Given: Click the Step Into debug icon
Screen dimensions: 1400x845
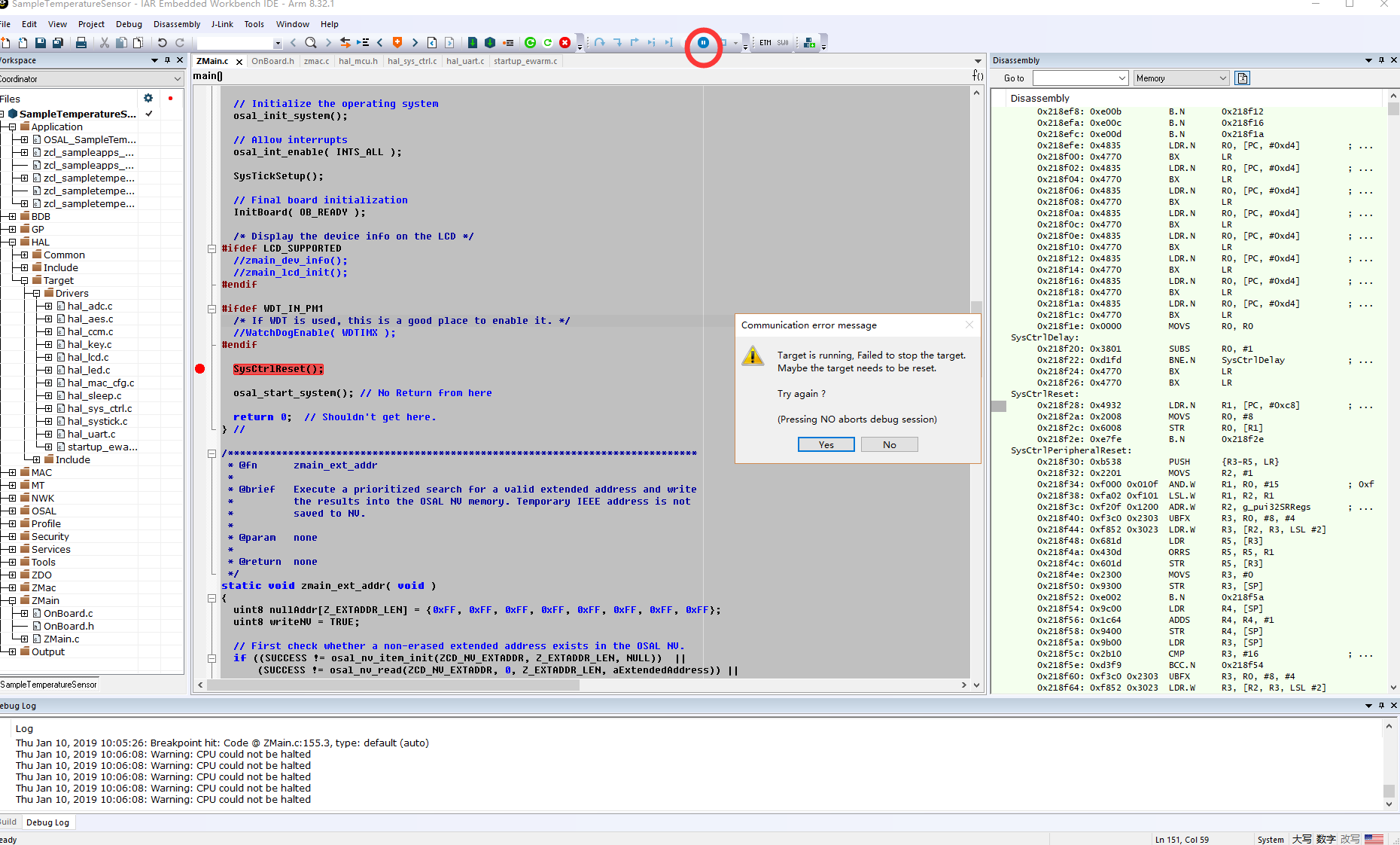Looking at the screenshot, I should 617,43.
